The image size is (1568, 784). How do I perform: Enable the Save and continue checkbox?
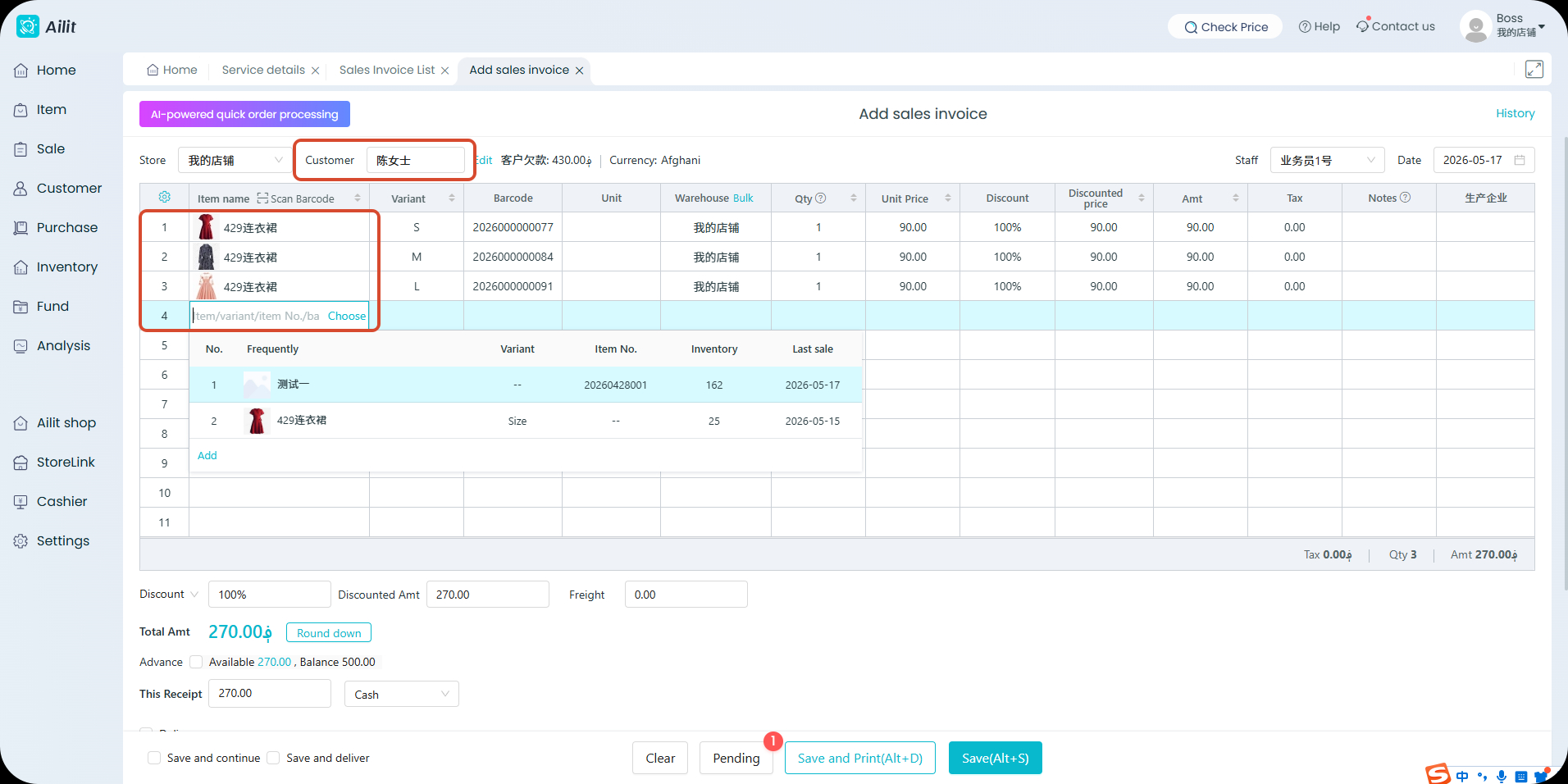coord(154,758)
